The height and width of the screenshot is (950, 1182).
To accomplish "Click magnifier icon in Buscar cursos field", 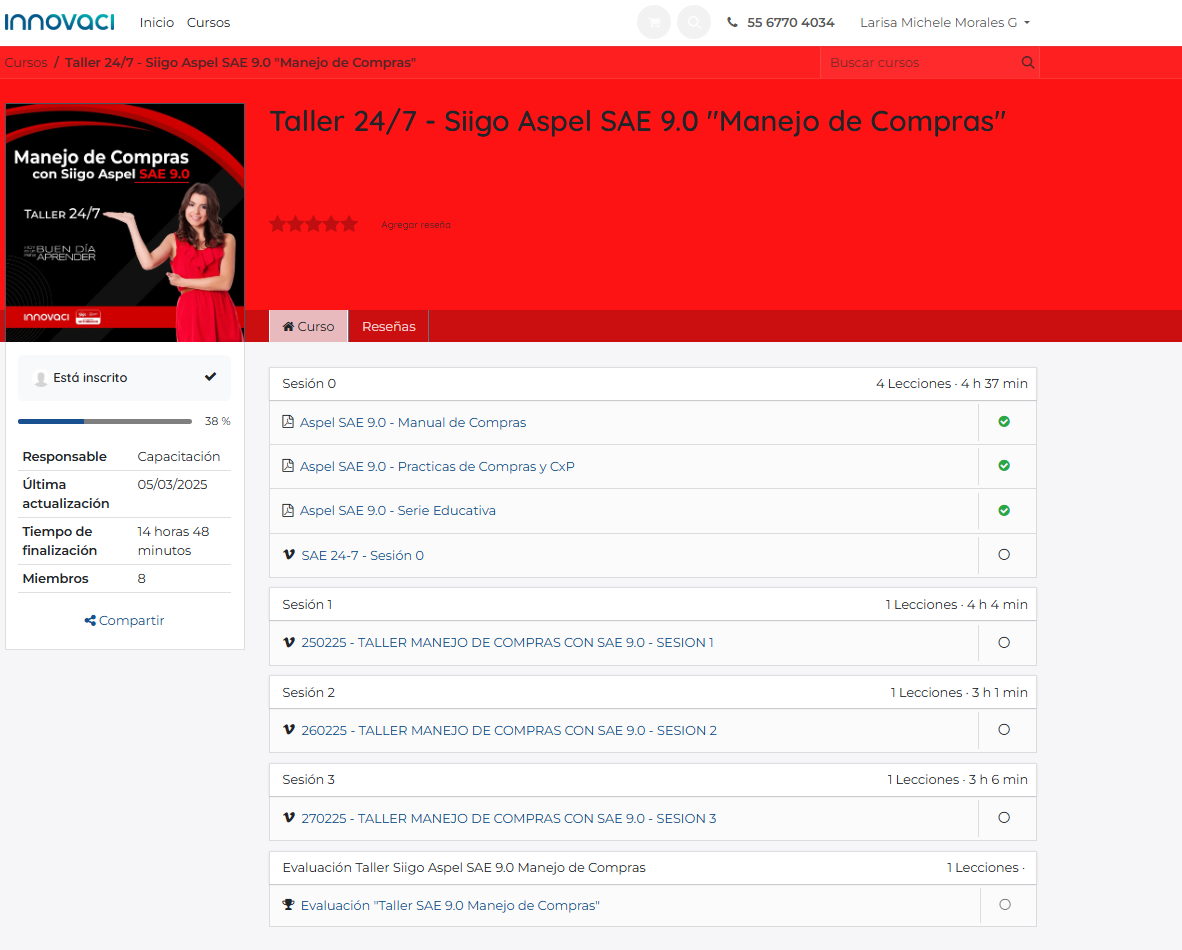I will click(x=1027, y=62).
